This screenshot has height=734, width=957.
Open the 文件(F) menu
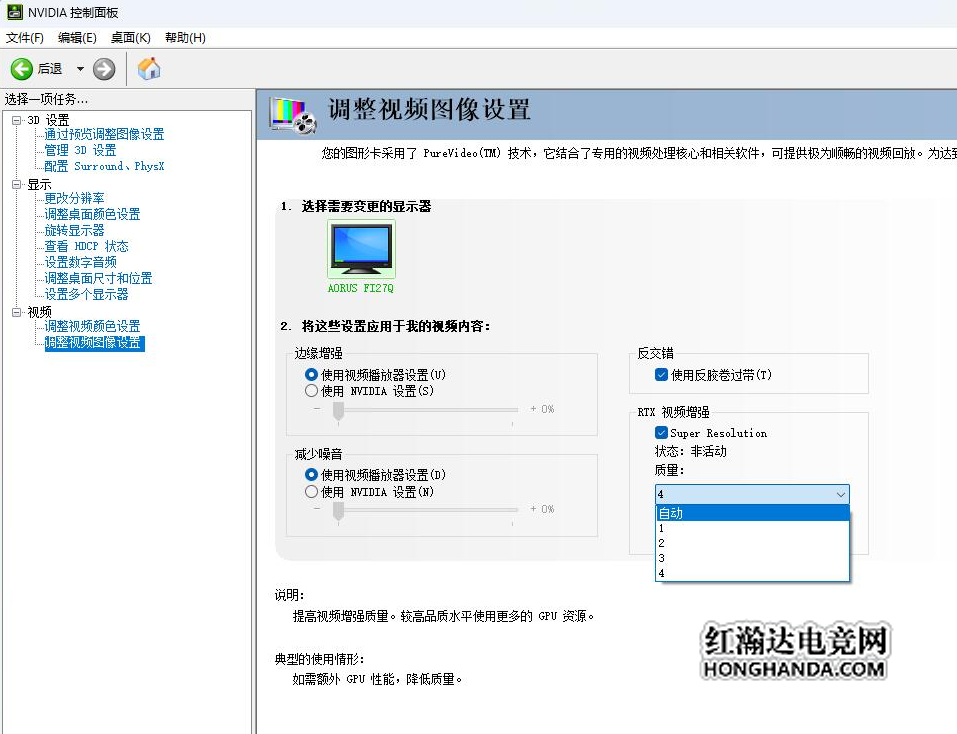(x=25, y=38)
